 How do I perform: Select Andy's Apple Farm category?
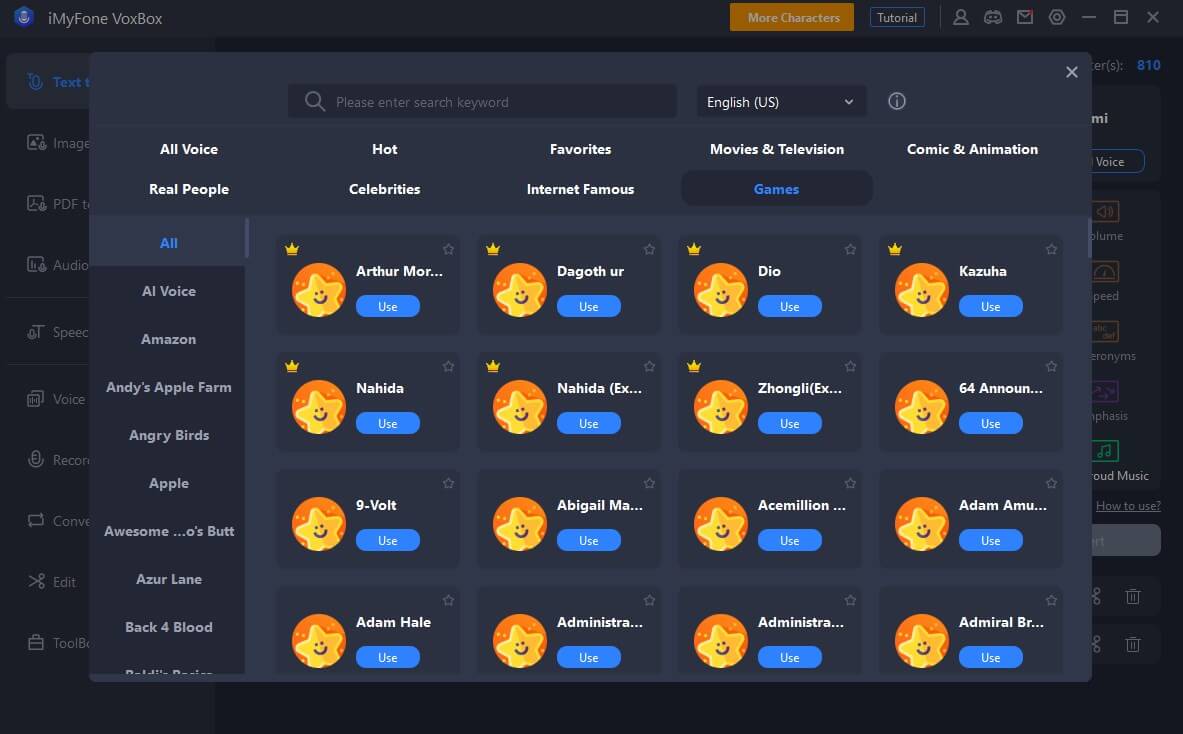(168, 387)
